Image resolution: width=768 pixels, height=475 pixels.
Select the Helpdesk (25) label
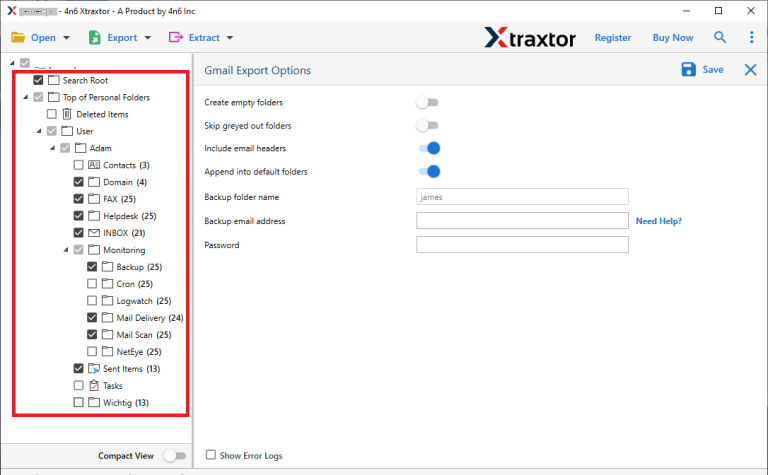[x=129, y=216]
